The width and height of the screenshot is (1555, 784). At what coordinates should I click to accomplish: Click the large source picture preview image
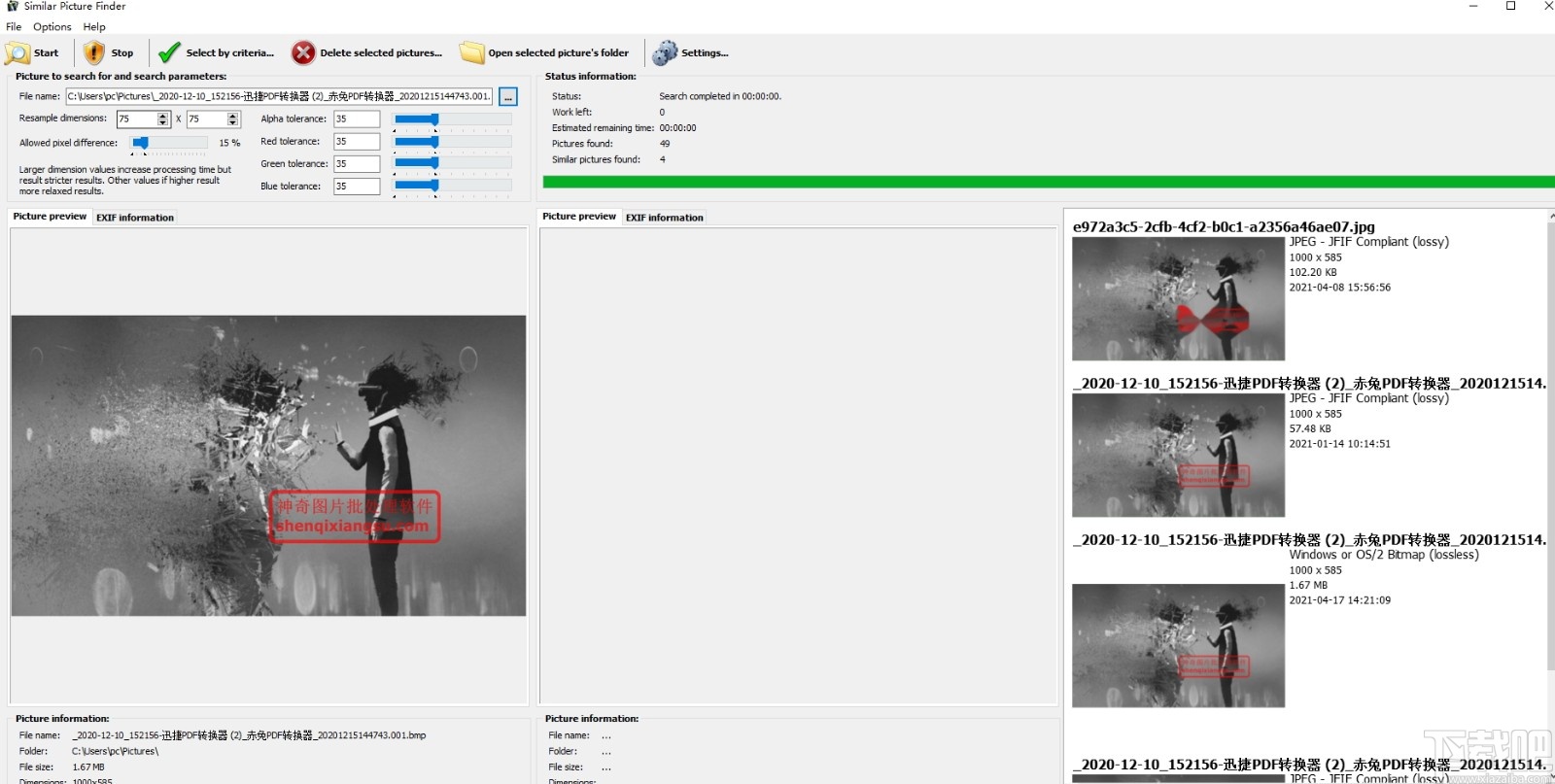(268, 465)
